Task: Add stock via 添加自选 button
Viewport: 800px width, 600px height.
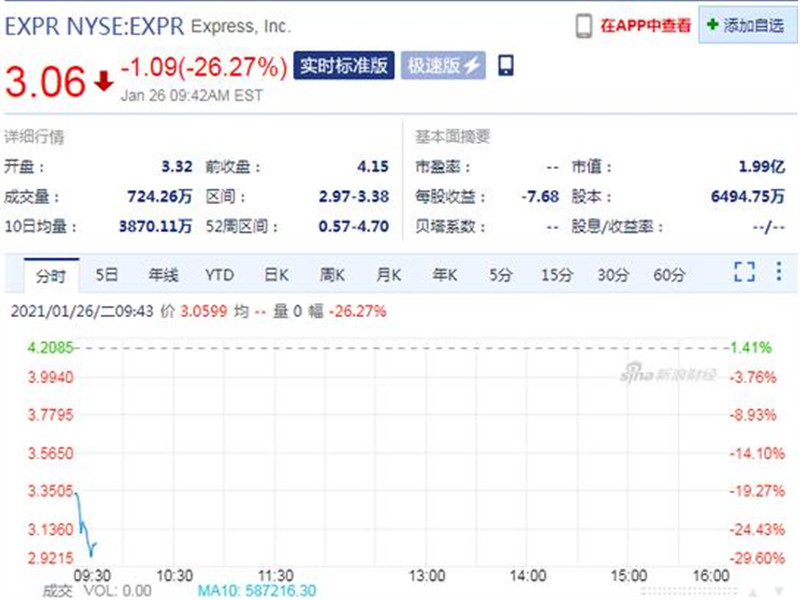Action: (x=747, y=25)
